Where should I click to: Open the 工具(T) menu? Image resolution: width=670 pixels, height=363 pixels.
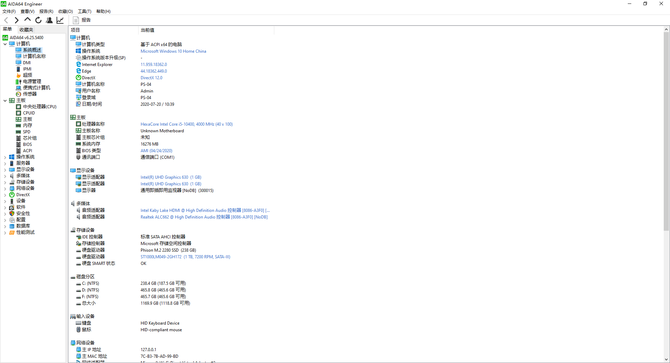(85, 12)
